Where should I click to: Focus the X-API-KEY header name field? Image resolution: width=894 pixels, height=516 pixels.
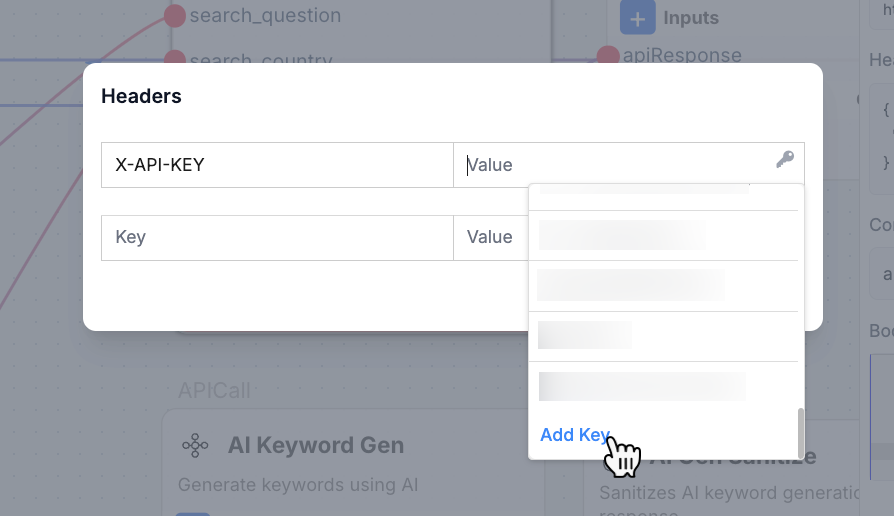pyautogui.click(x=277, y=165)
